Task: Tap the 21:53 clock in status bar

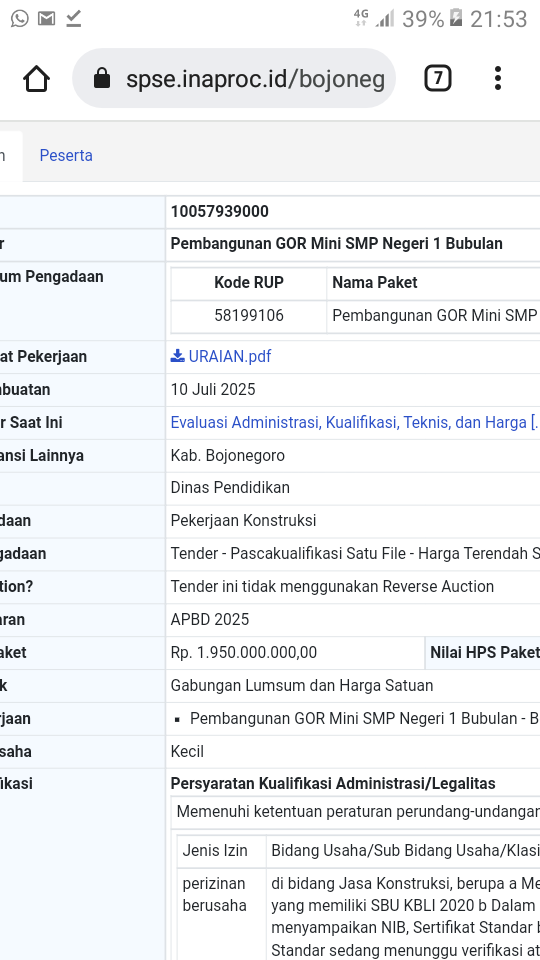Action: point(498,19)
